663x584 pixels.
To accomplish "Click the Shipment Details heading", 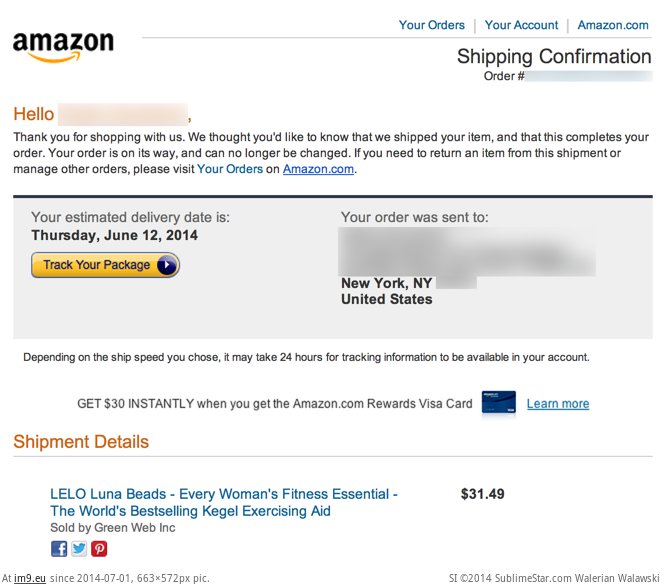I will click(x=81, y=441).
